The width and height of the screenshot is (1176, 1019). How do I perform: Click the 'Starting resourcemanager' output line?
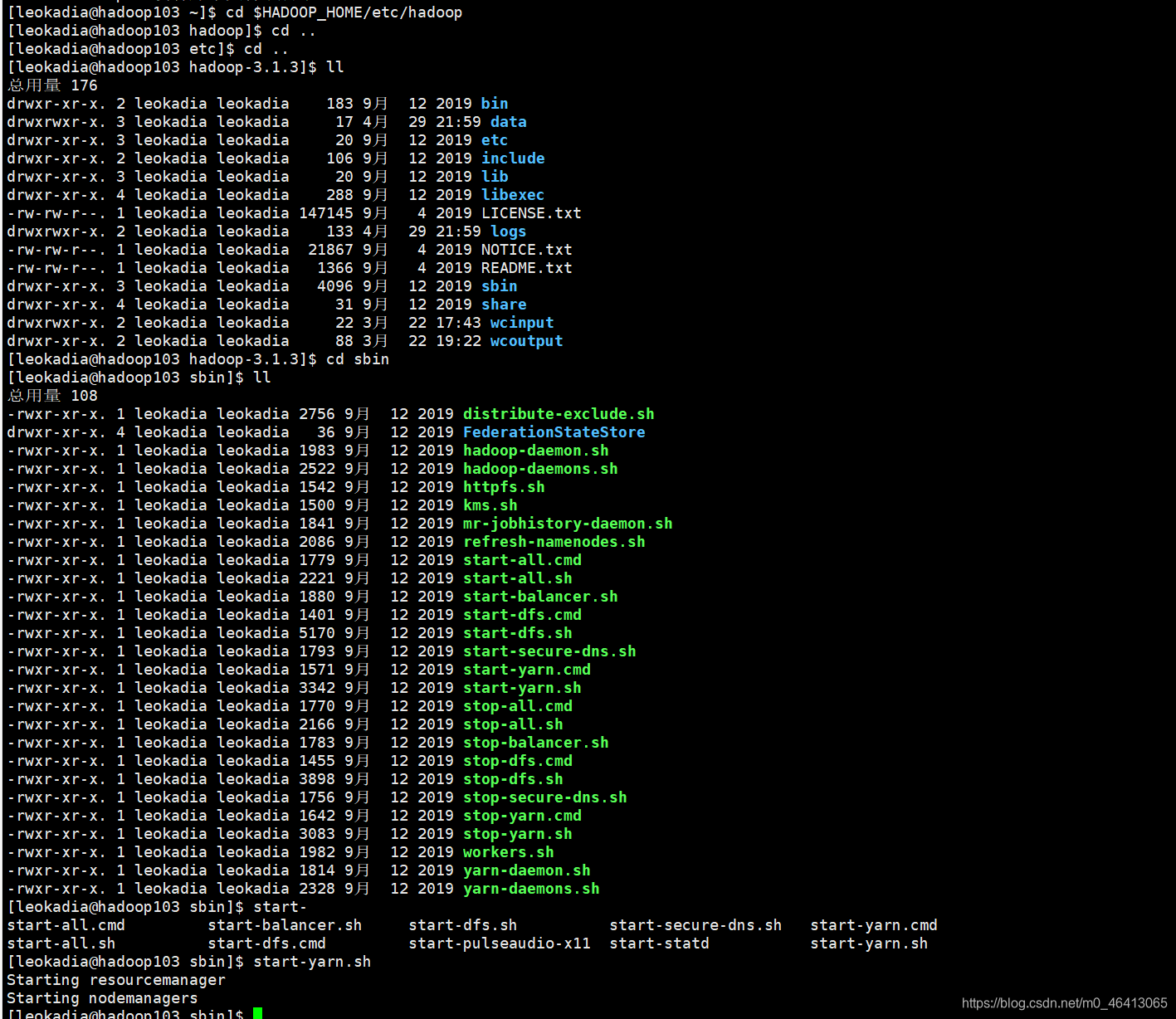pos(116,980)
